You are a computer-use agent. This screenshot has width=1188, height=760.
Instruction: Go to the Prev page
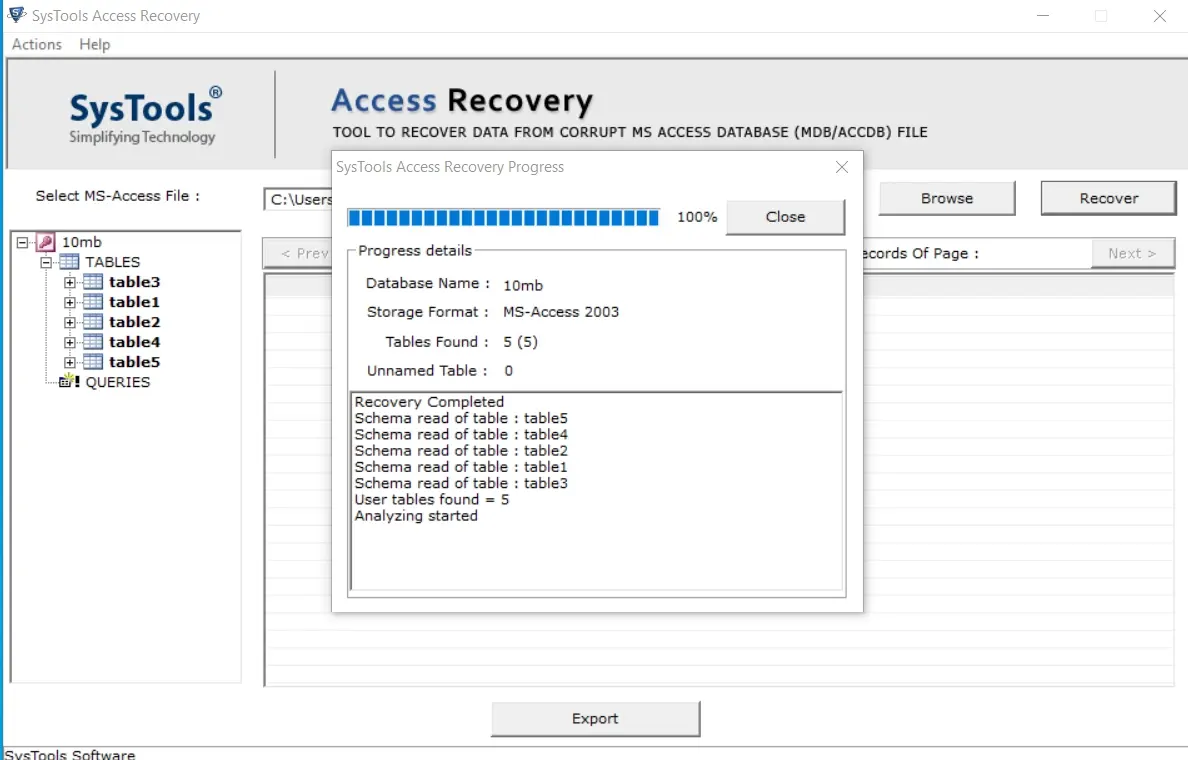tap(298, 253)
